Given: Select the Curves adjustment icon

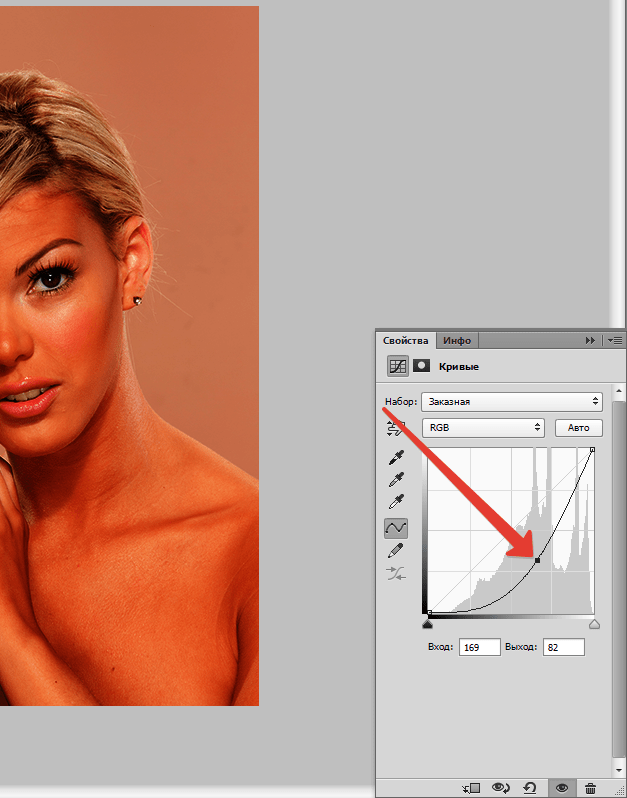Looking at the screenshot, I should (397, 366).
